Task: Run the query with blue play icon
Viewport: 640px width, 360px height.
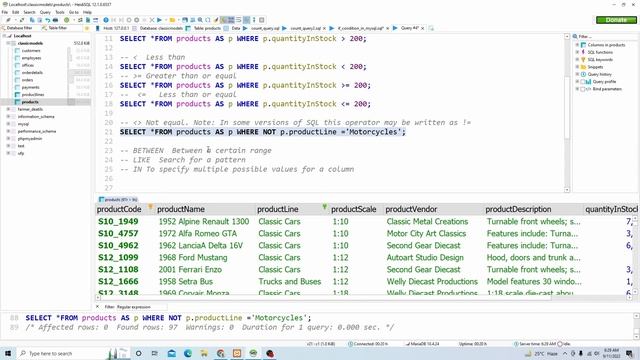Action: tap(160, 20)
